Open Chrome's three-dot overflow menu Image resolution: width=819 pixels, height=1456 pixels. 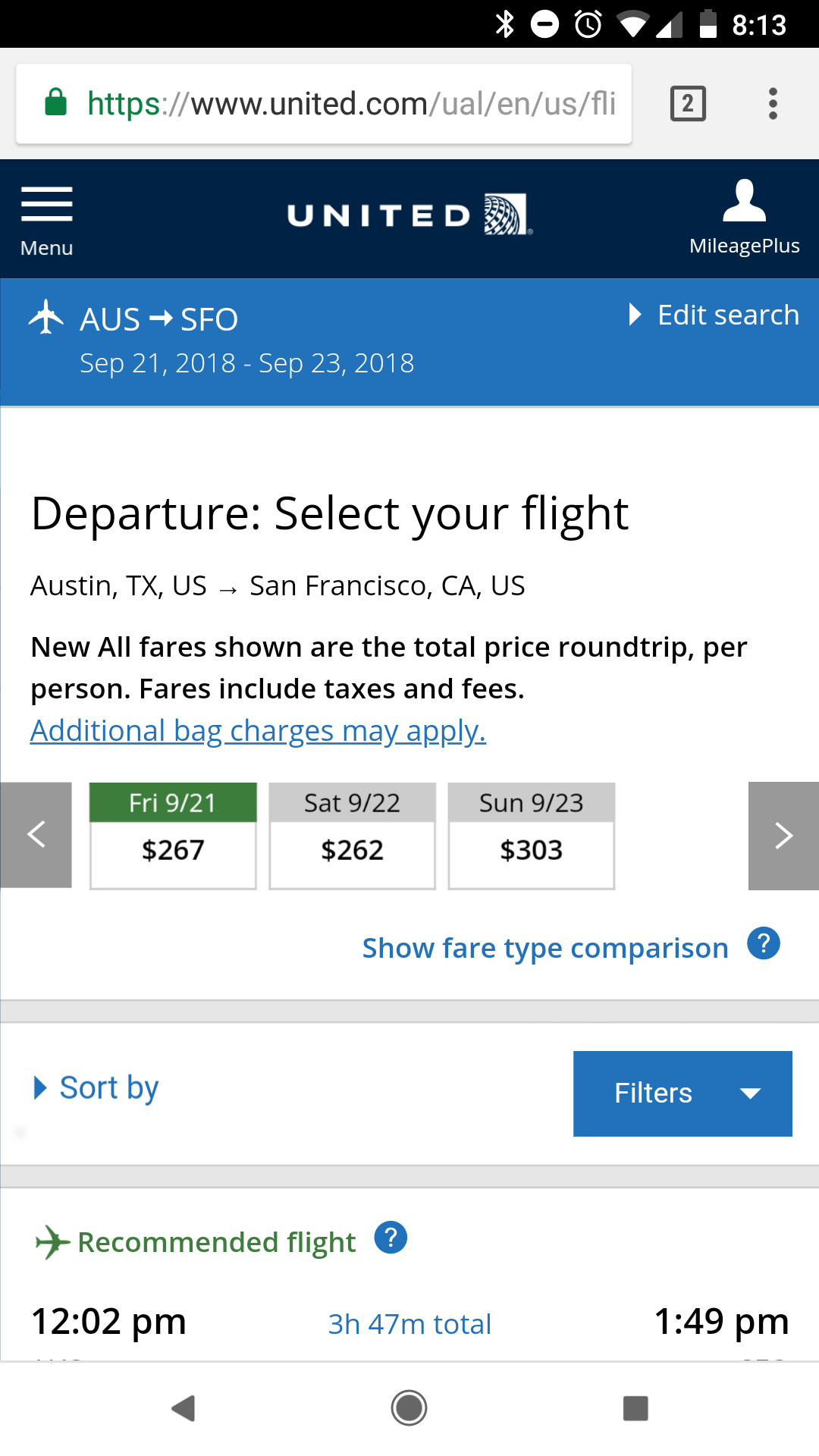tap(773, 104)
